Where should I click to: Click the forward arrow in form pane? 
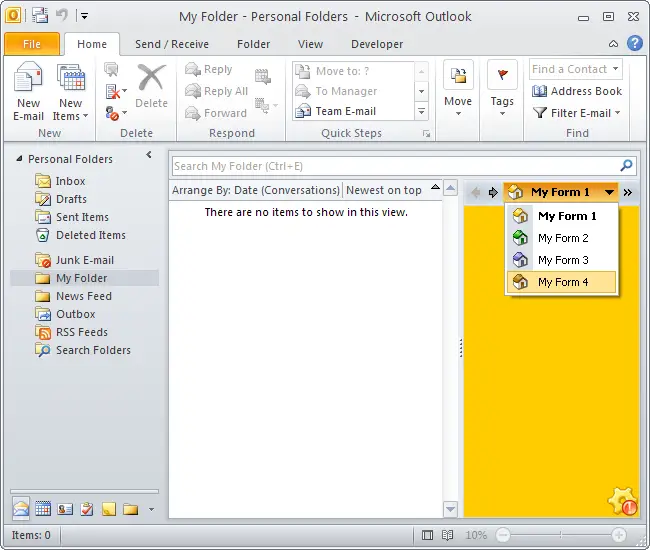492,192
